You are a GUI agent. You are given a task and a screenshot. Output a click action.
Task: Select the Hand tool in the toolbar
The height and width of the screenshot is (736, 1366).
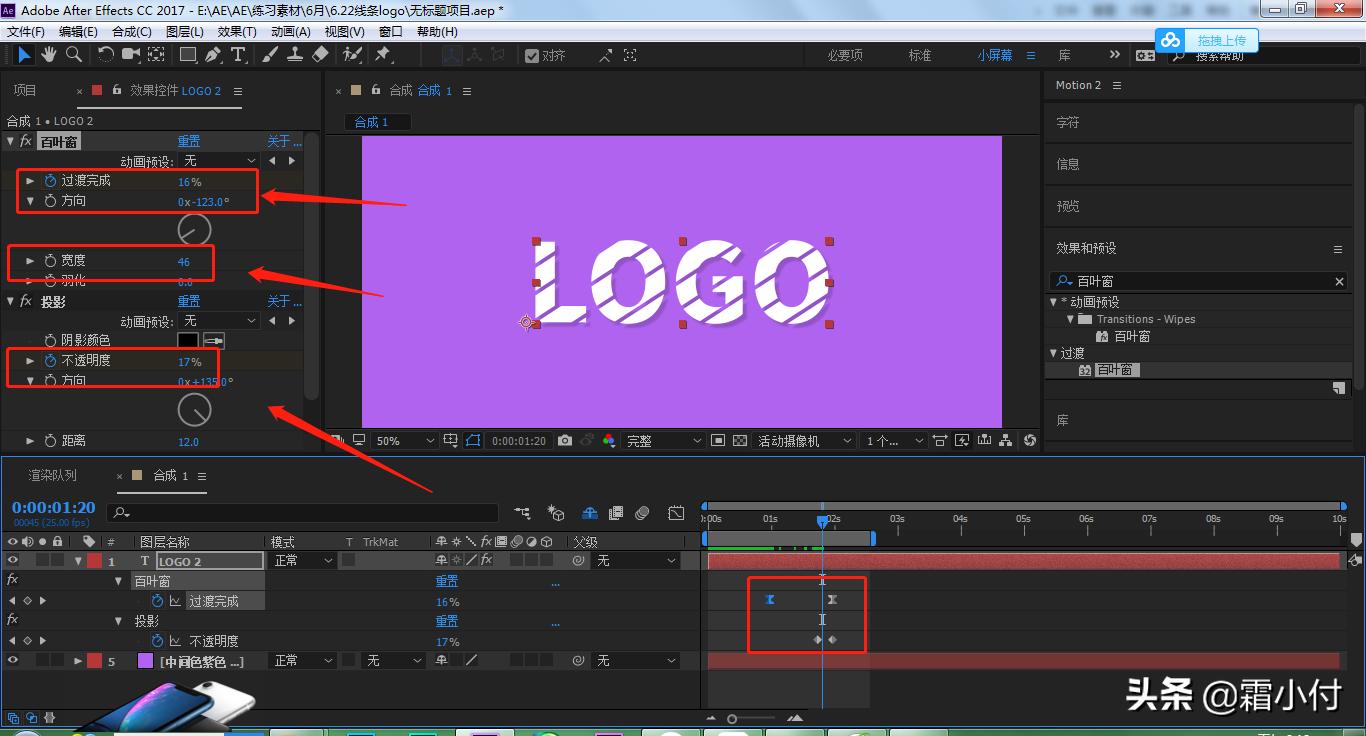point(48,55)
